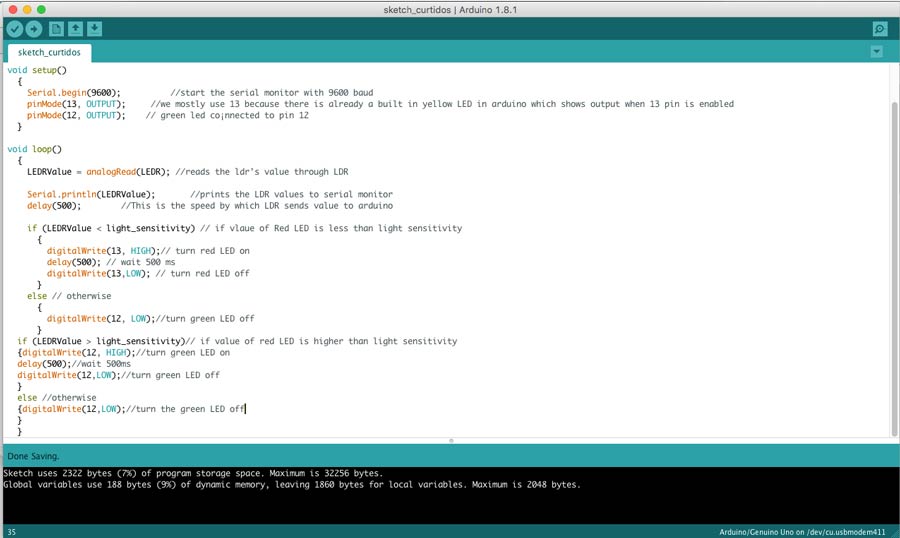Click 'if (LEDRValue > light_sensitivity)' condition
This screenshot has width=900, height=538.
[x=102, y=341]
